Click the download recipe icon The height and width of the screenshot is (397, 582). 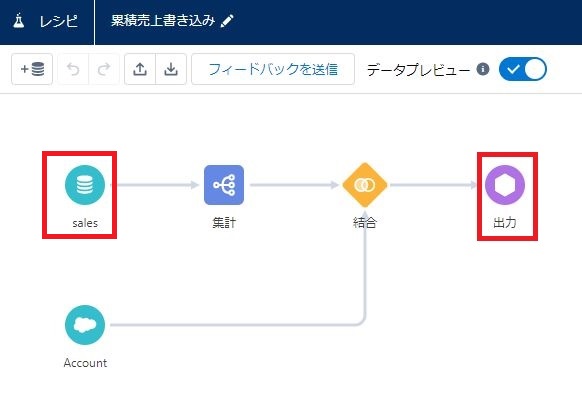point(171,69)
